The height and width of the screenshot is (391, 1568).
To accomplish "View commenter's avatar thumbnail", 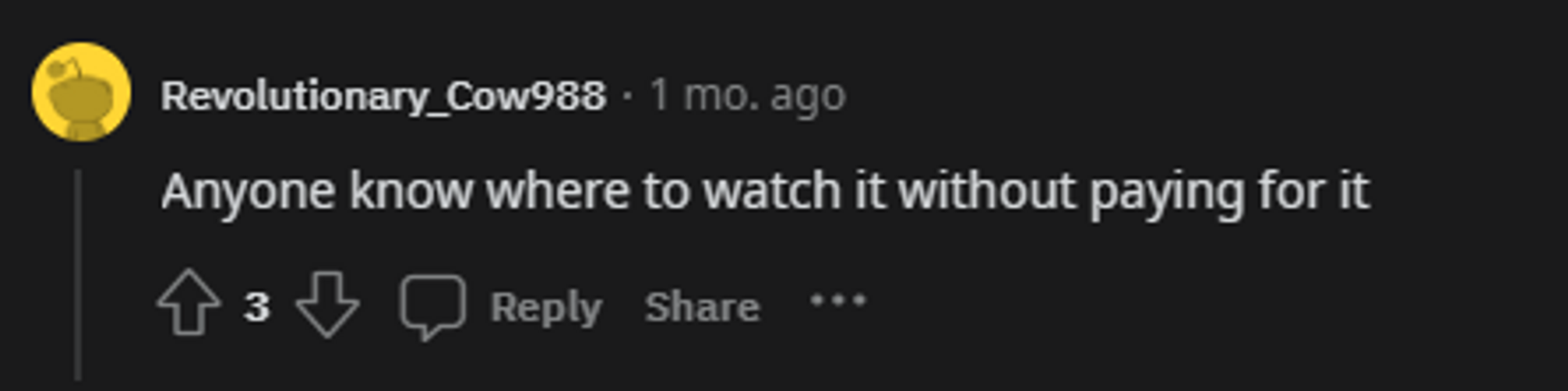I will 81,92.
